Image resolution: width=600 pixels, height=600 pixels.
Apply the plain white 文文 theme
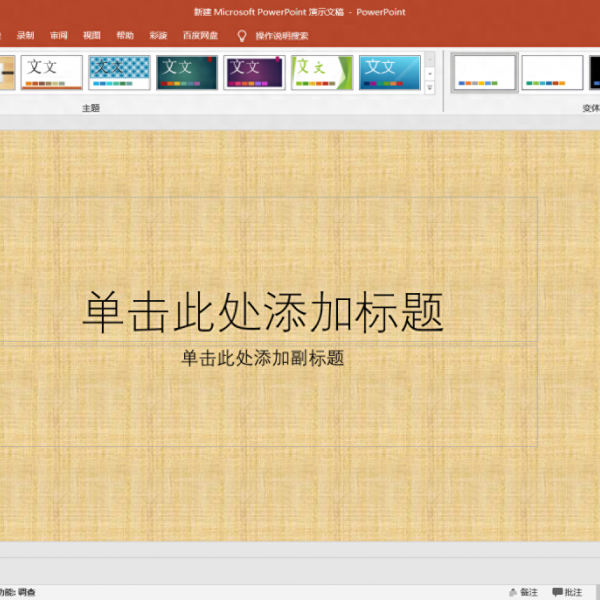point(52,72)
